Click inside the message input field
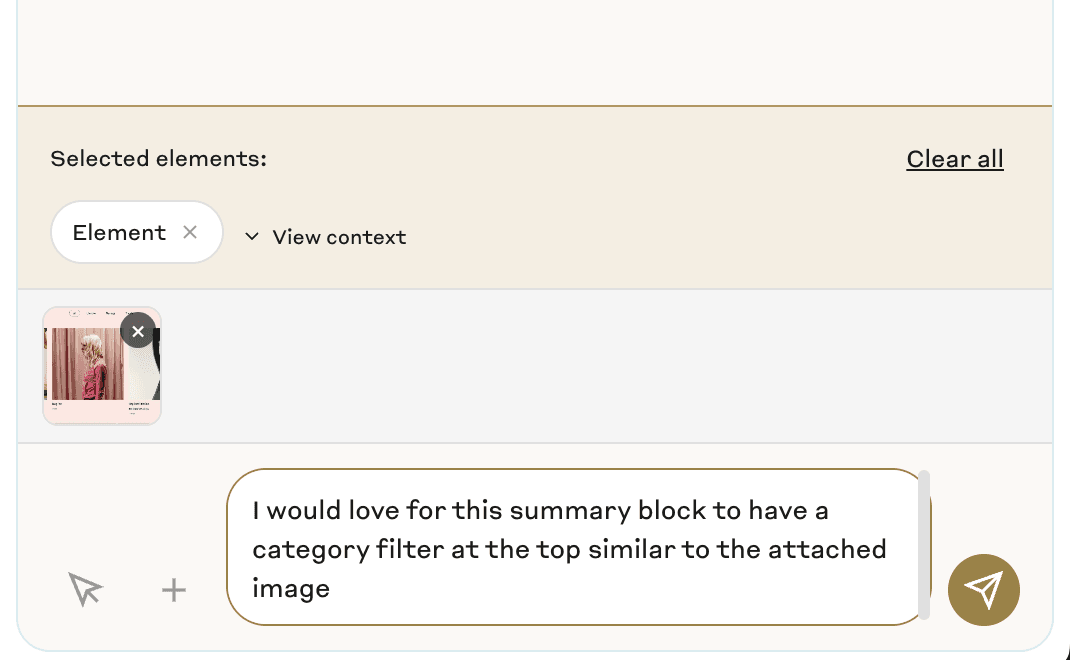The width and height of the screenshot is (1070, 660). (x=570, y=548)
